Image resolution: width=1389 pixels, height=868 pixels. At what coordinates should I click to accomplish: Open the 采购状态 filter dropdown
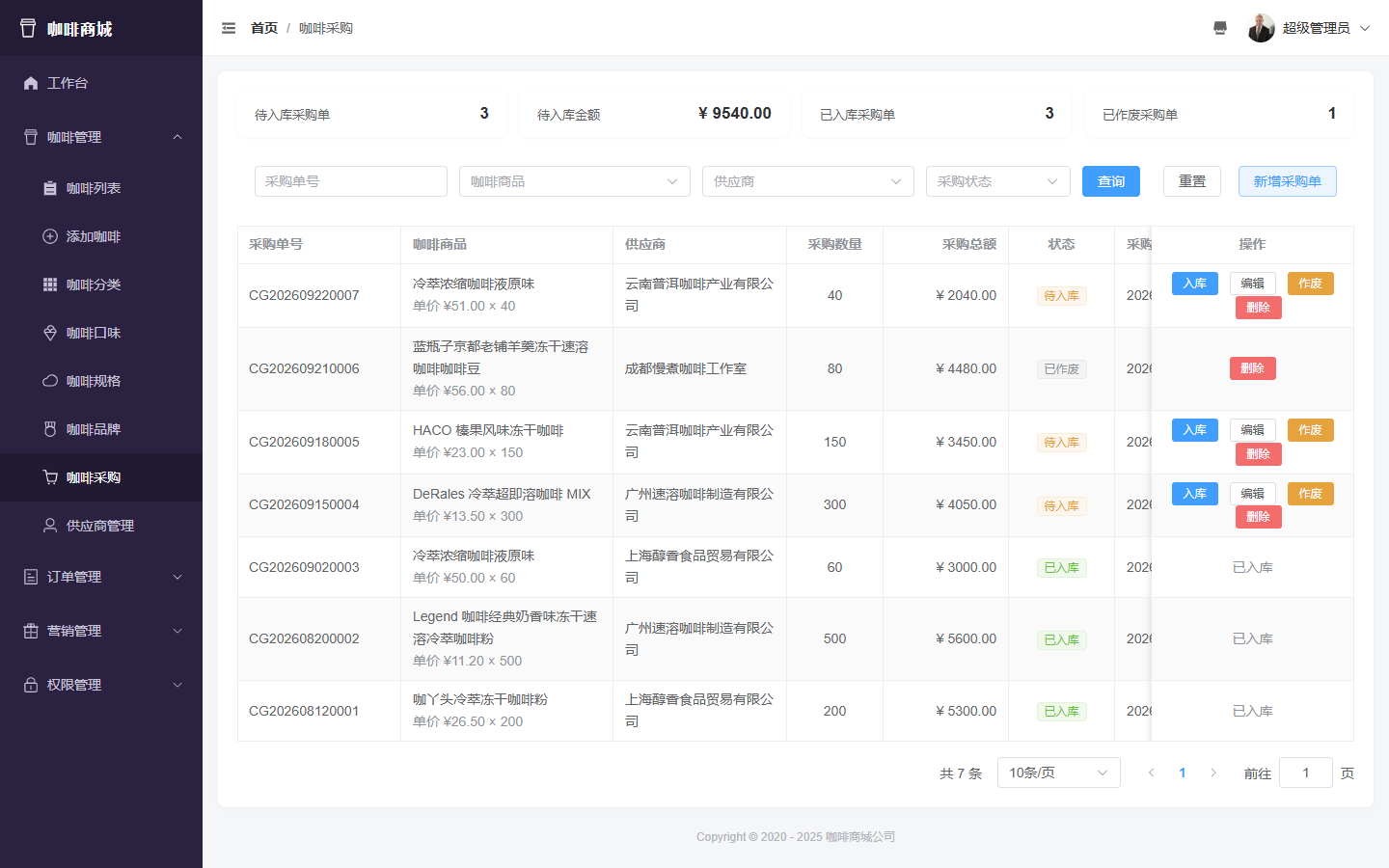pyautogui.click(x=998, y=181)
